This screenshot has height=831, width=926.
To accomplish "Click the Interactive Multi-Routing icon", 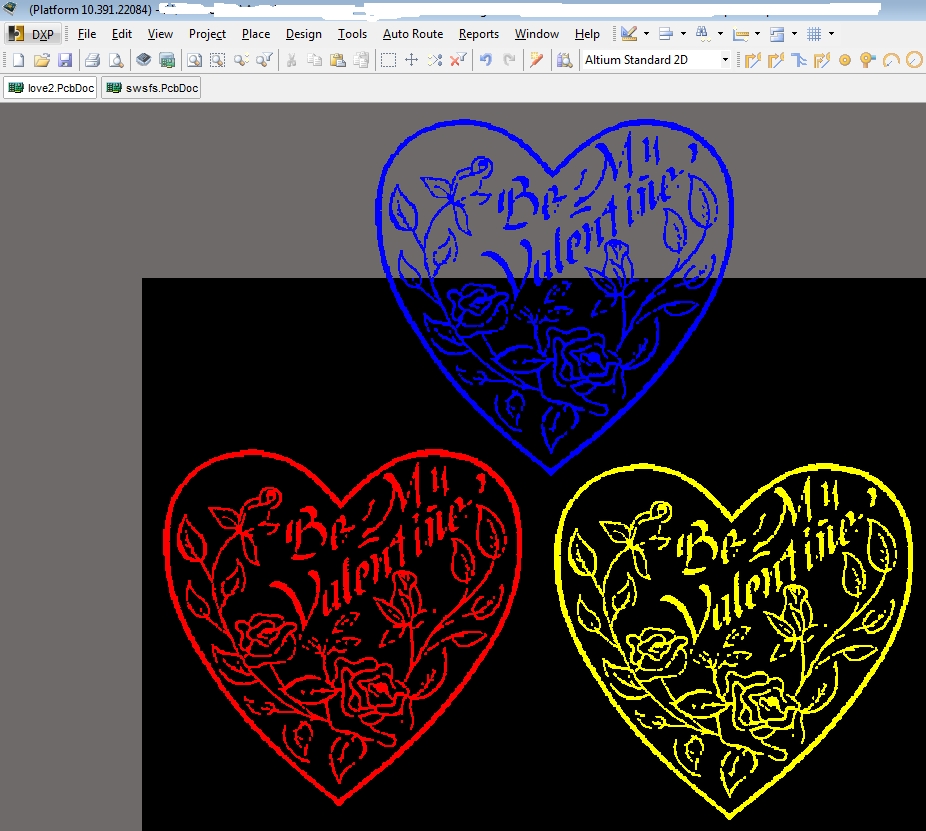I will (798, 60).
